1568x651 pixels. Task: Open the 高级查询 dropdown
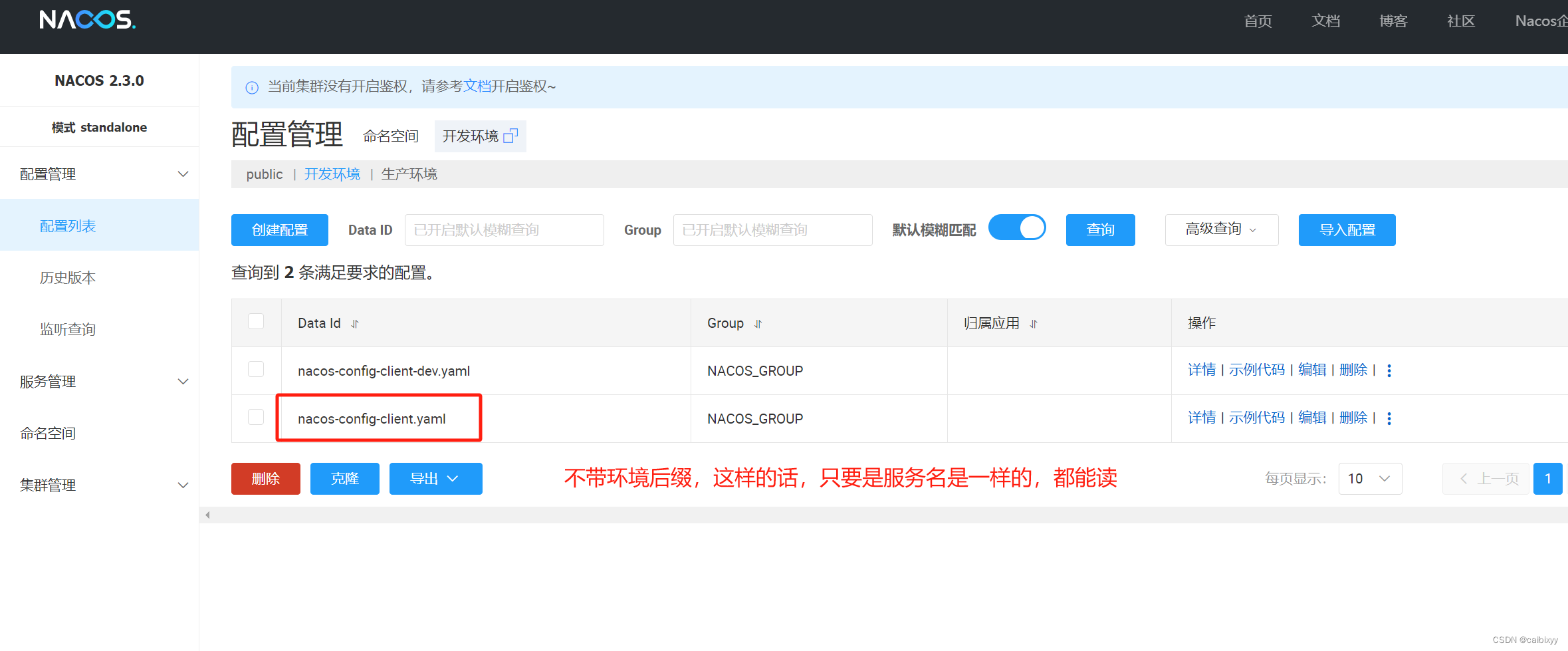[x=1221, y=229]
